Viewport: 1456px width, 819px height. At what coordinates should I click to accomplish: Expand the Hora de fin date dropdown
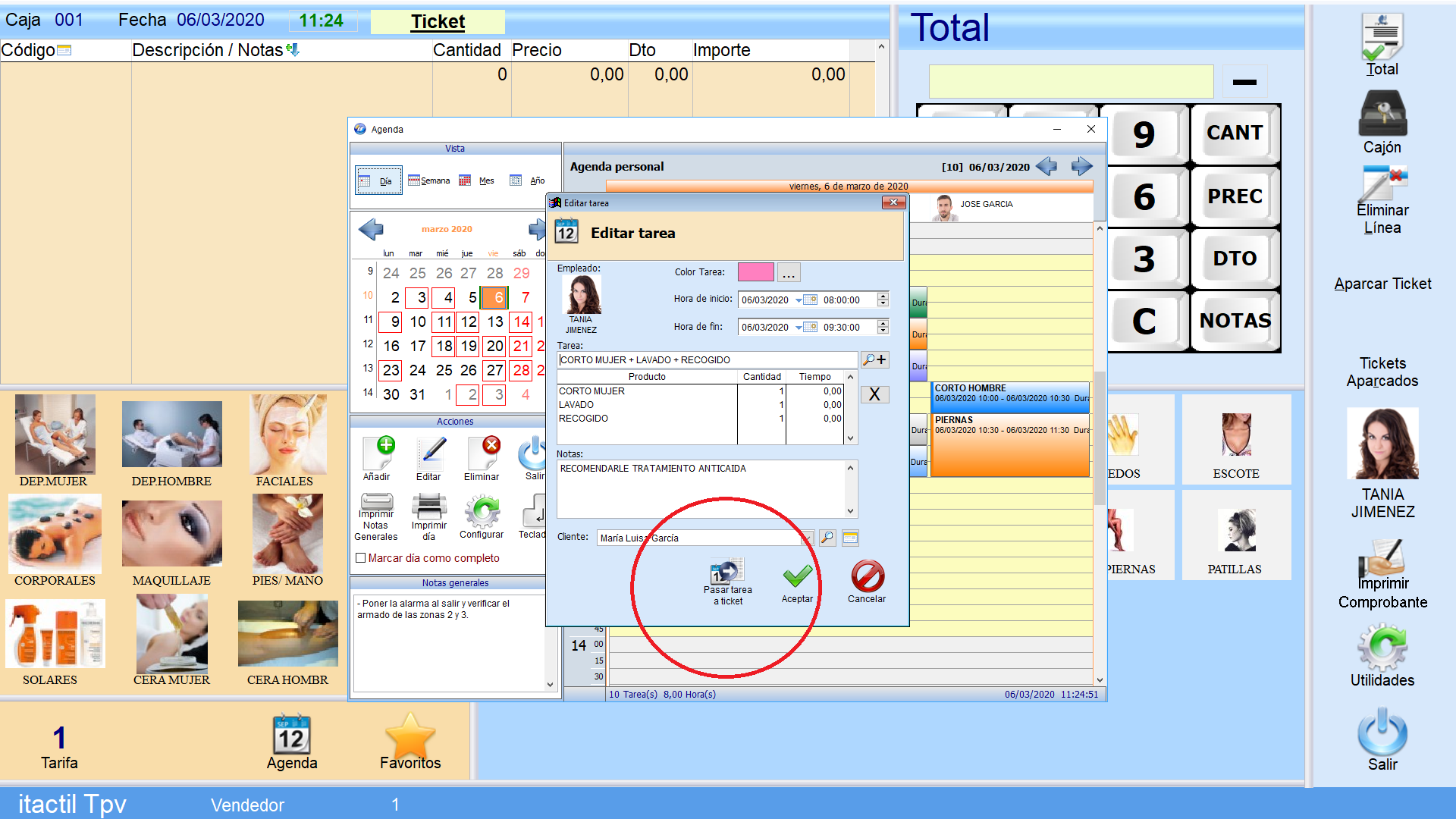pos(799,328)
